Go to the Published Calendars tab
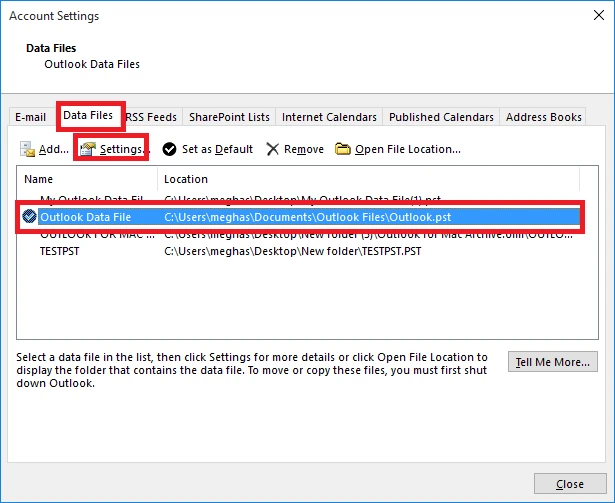615x503 pixels. tap(441, 117)
